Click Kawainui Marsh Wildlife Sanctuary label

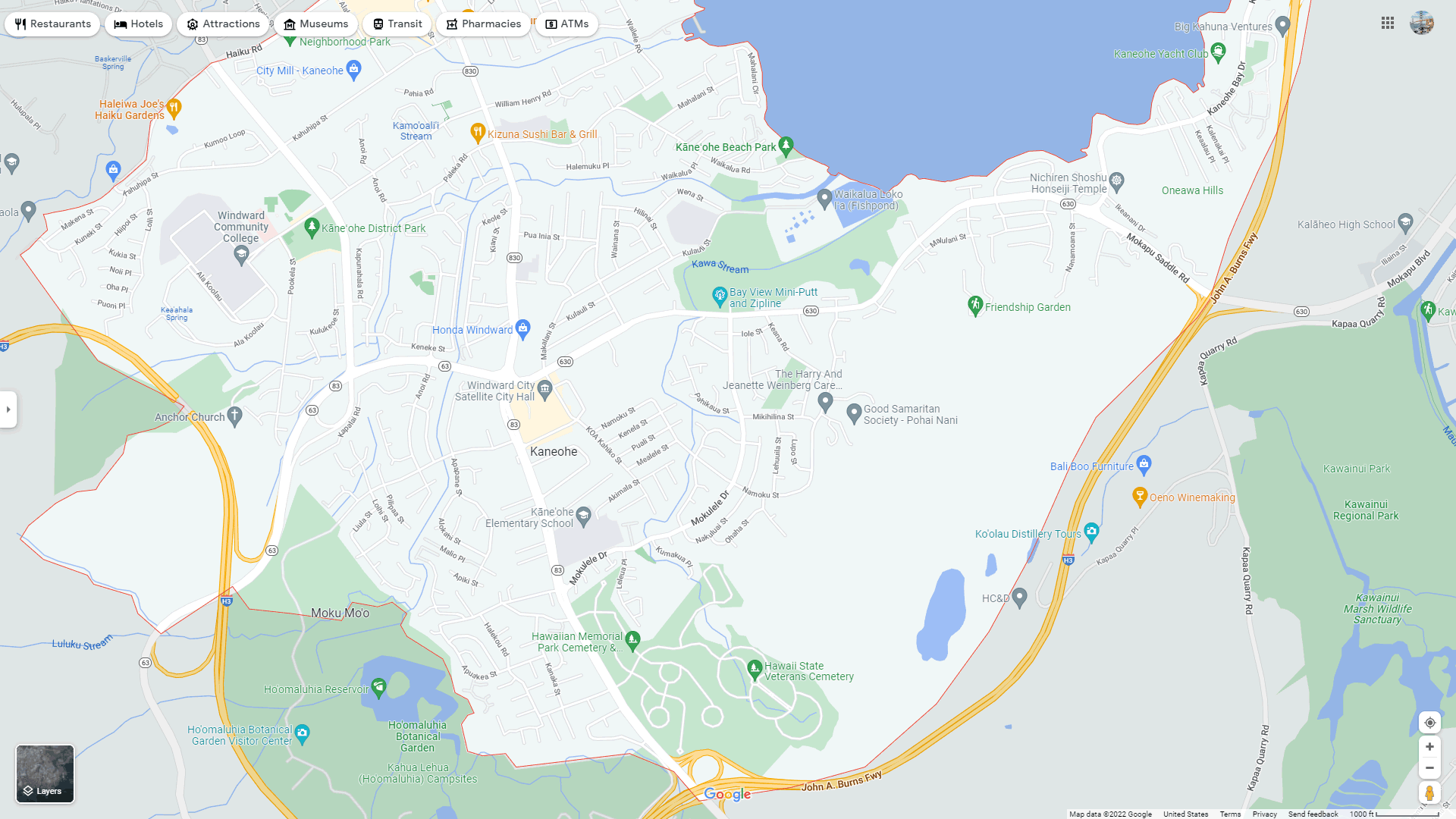click(x=1378, y=609)
